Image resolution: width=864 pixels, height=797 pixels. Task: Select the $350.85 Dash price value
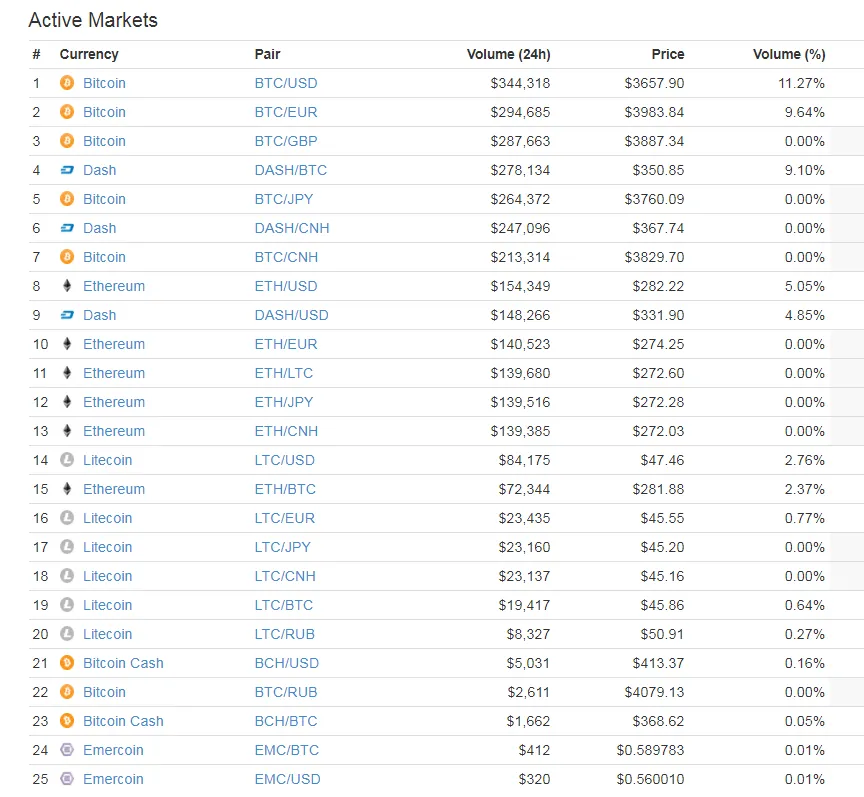pyautogui.click(x=658, y=170)
